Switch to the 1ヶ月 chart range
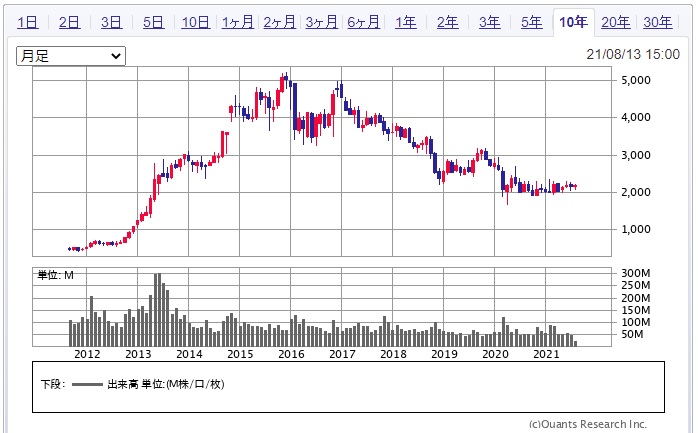Screen dimensions: 698x433 tap(238, 22)
